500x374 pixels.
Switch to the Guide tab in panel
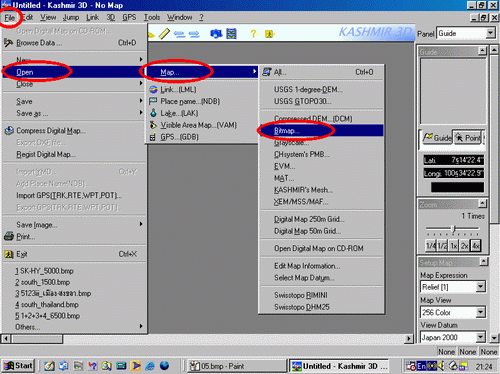click(x=437, y=138)
